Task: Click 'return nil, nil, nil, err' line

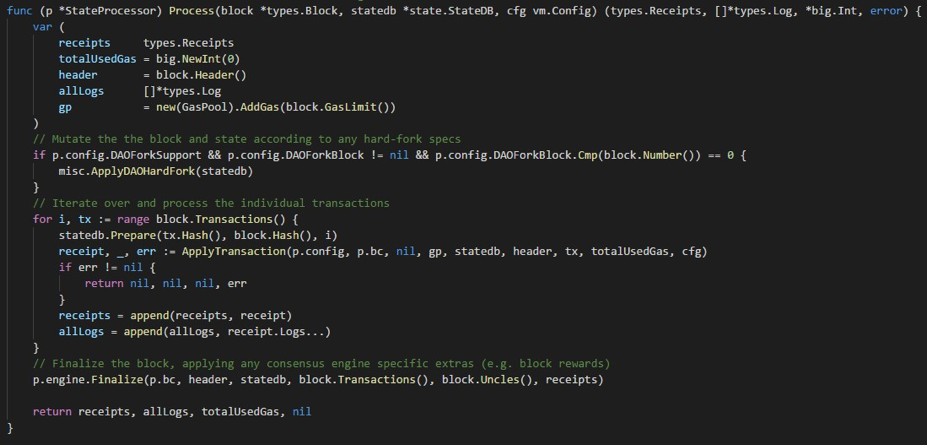Action: coord(166,284)
